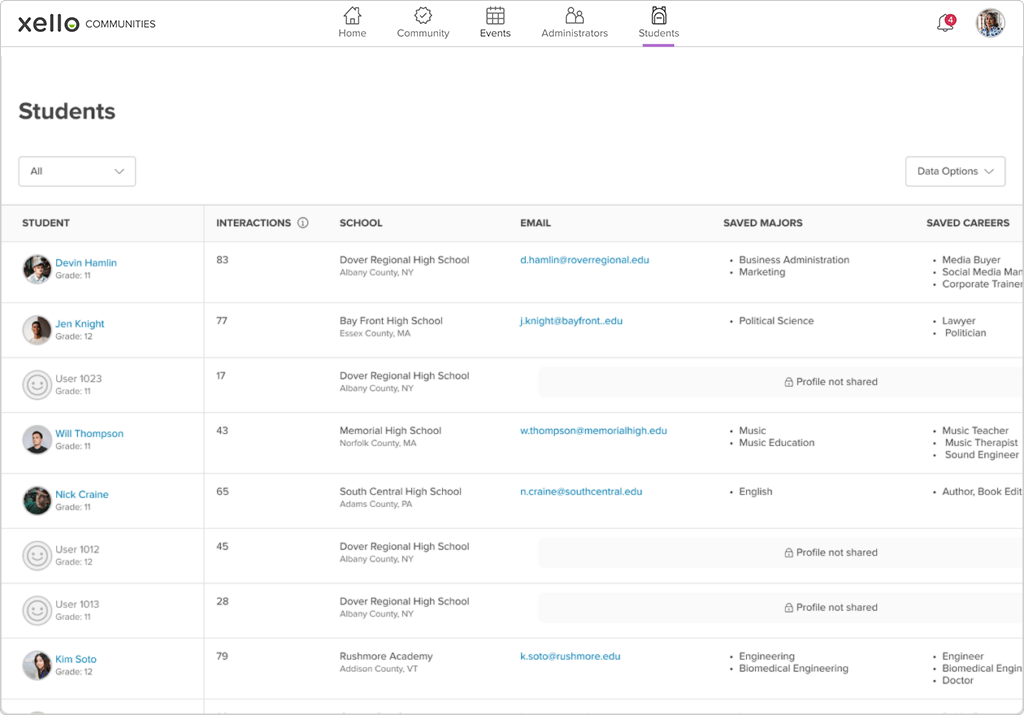Open the Events calendar icon
Viewport: 1024px width, 715px height.
click(x=495, y=16)
